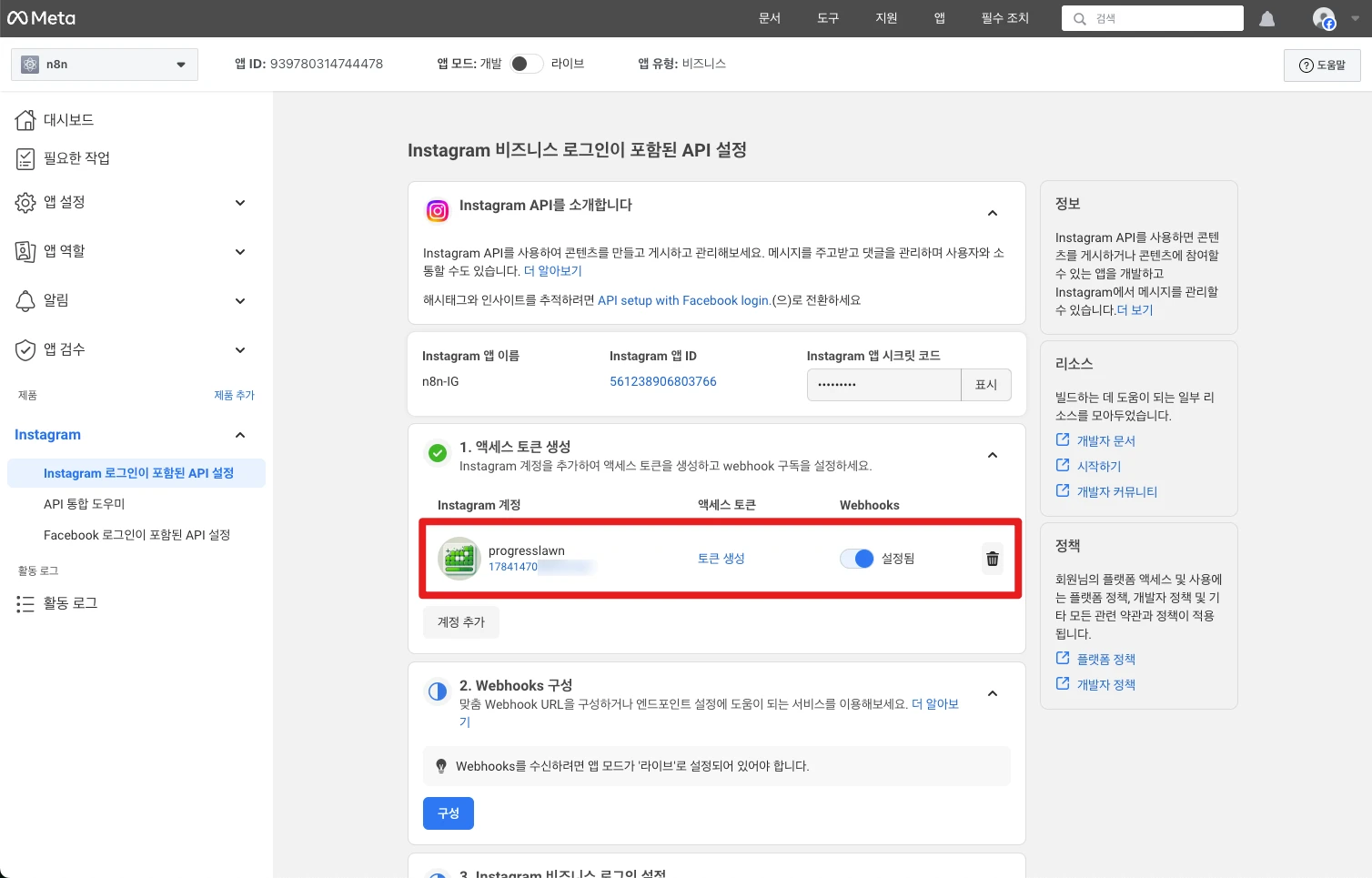Screen dimensions: 1372x878
Task: Click the external link icon beside 시작하기
Action: click(x=1063, y=465)
